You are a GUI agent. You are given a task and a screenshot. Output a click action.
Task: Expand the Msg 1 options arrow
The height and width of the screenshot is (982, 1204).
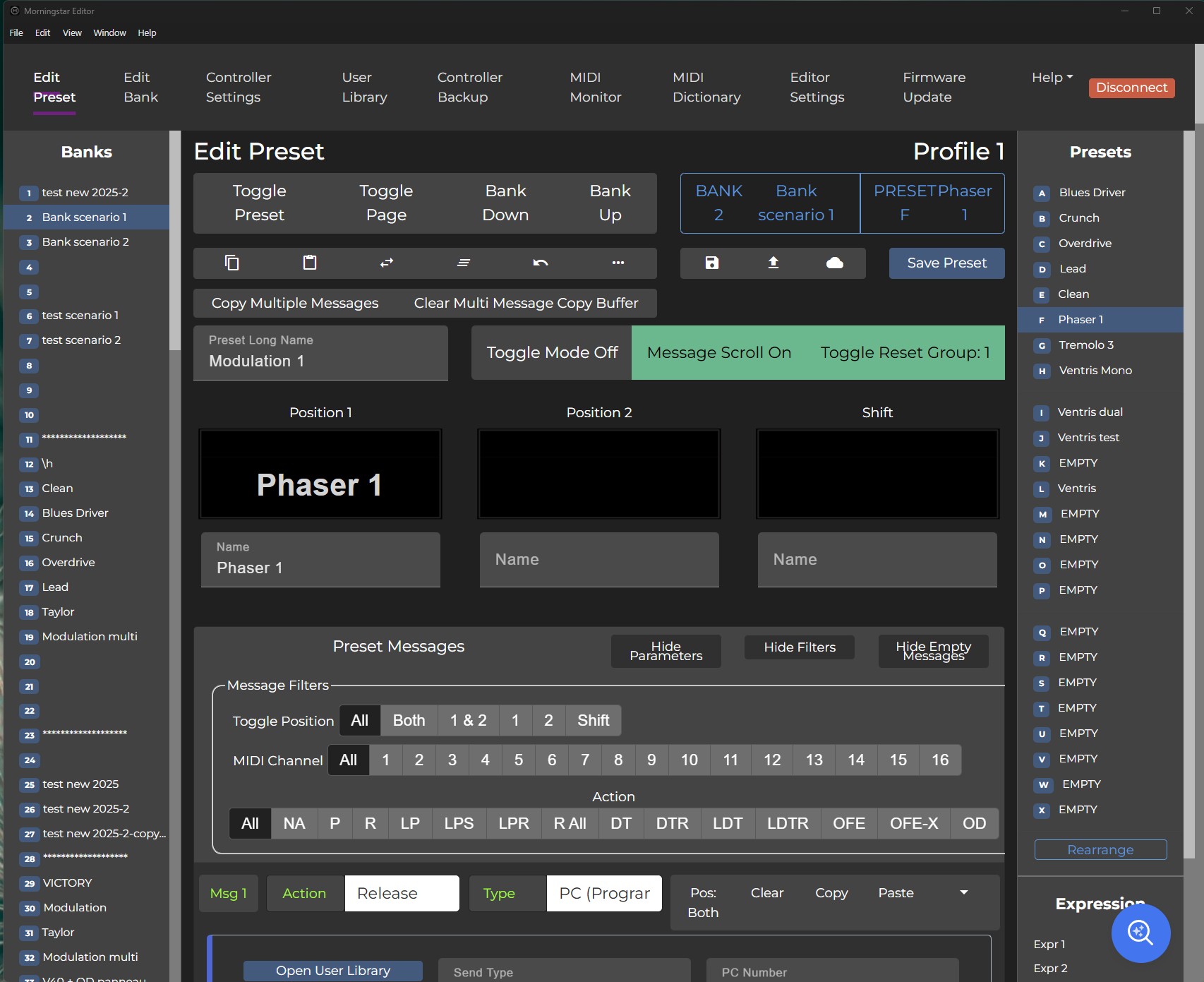click(x=964, y=893)
